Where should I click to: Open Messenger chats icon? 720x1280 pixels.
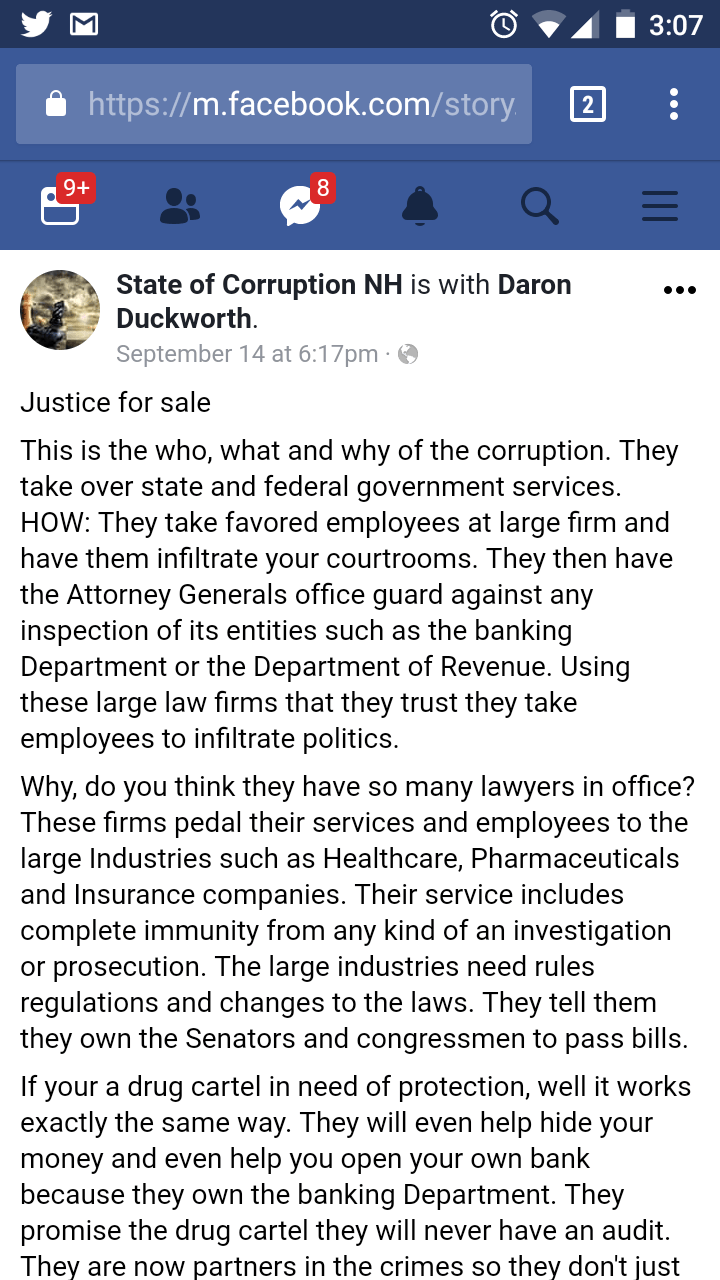tap(300, 206)
